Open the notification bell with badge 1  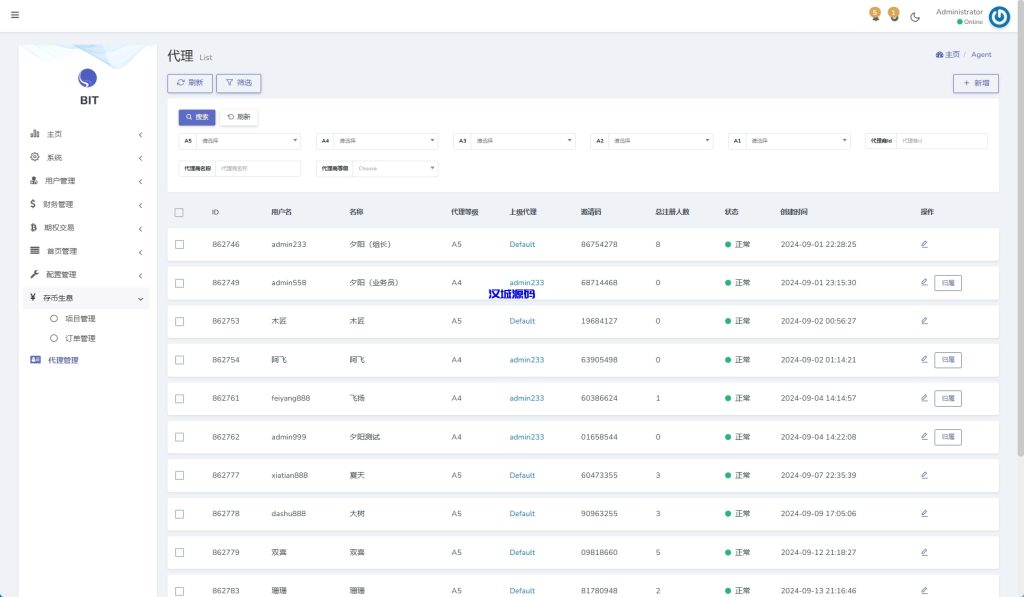coord(894,15)
